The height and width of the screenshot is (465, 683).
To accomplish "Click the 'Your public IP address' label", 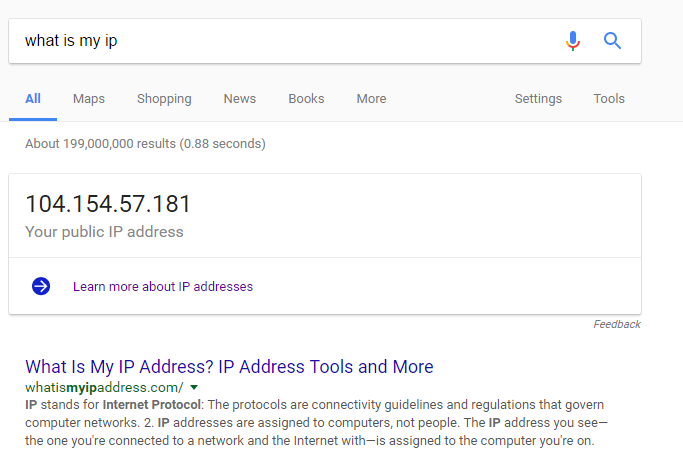I will [104, 232].
